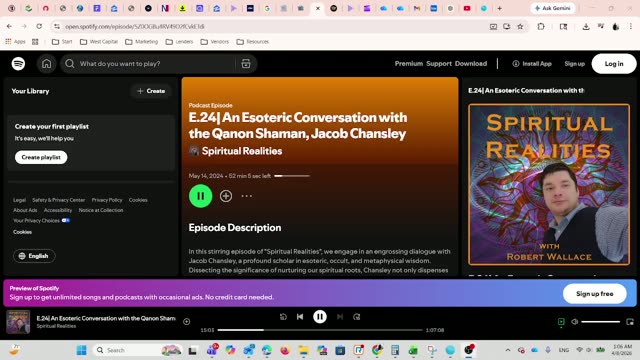The height and width of the screenshot is (360, 640).
Task: Open the browser extensions icon
Action: [x=541, y=27]
